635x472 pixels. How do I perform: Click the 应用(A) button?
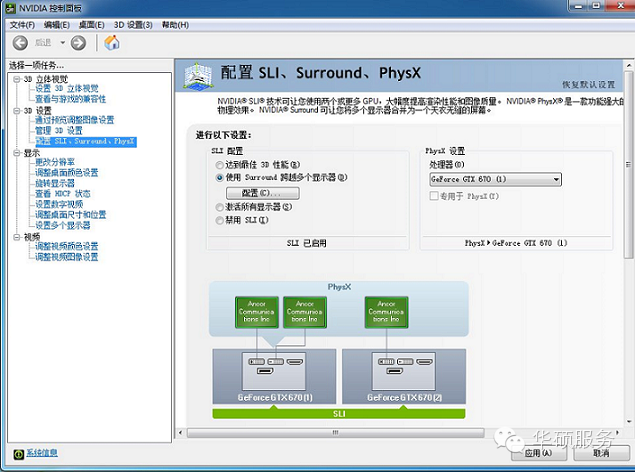[539, 453]
